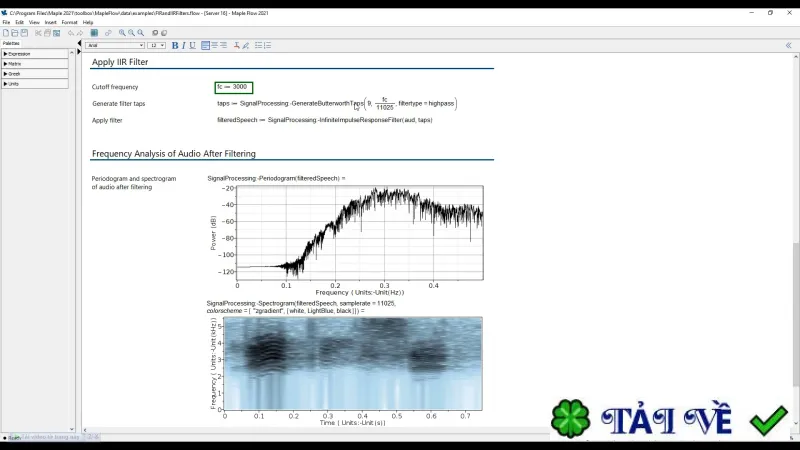Open the View menu
Viewport: 800px width, 450px height.
tap(34, 22)
